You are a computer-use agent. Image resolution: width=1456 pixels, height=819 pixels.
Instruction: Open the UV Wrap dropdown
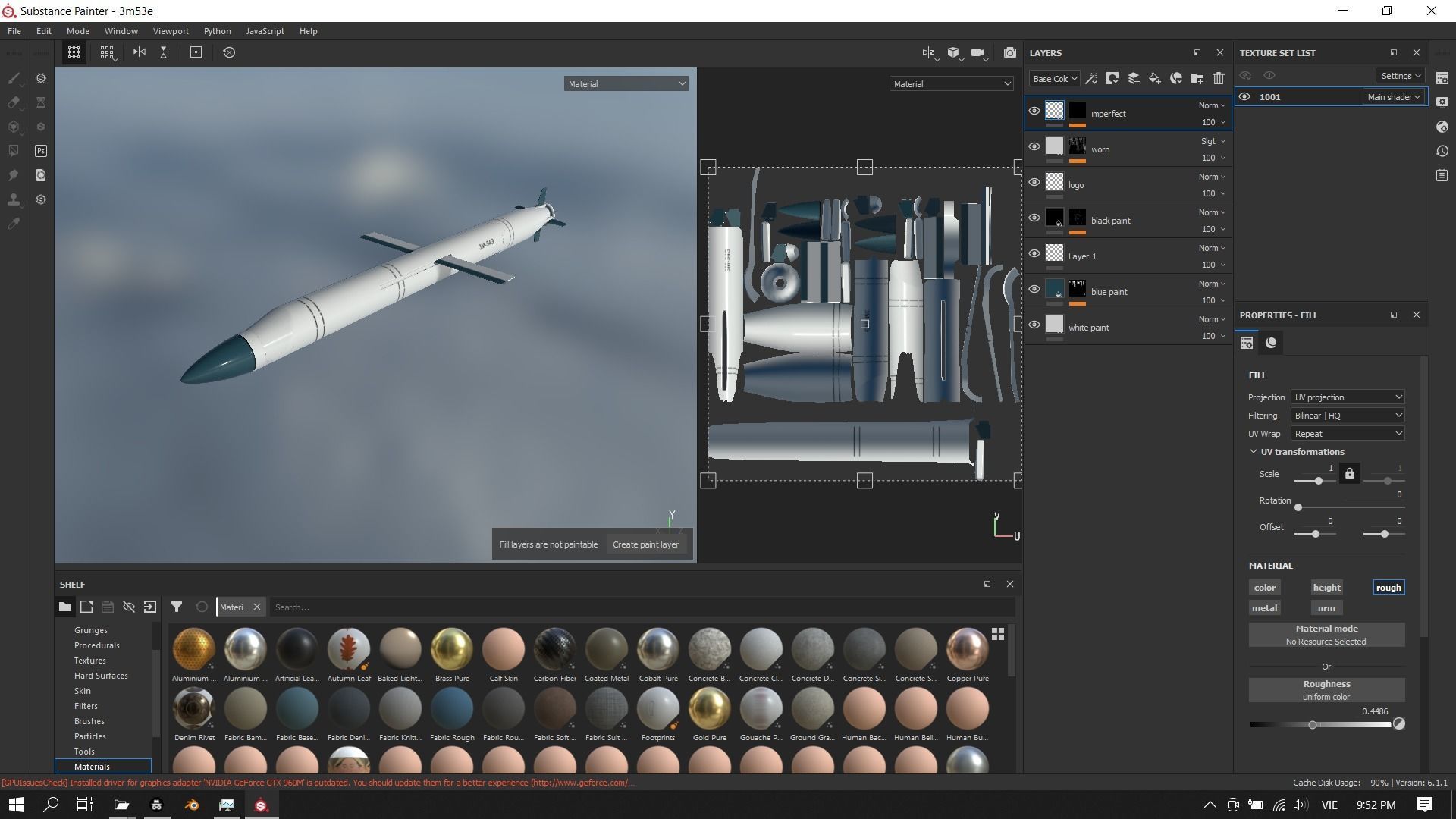click(x=1347, y=434)
